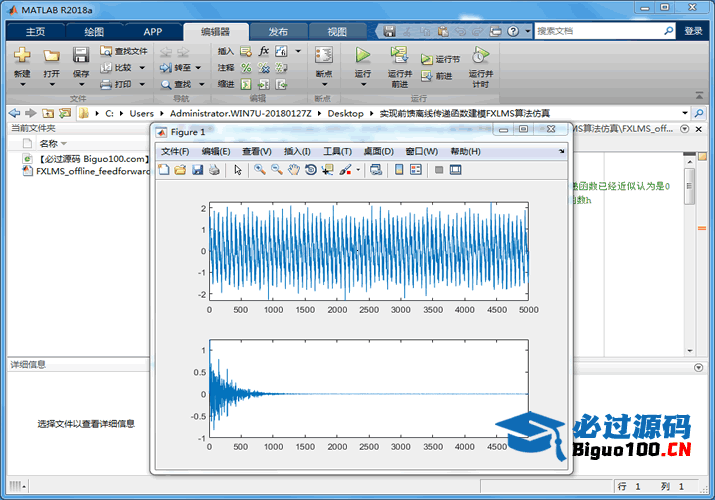The width and height of the screenshot is (715, 500).
Task: Select the Pan hand tool in Figure 1
Action: pos(293,170)
